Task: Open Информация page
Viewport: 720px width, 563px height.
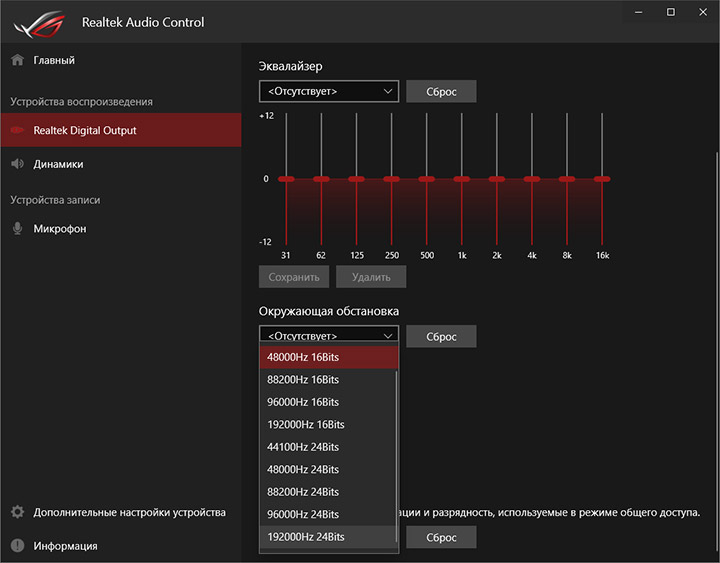Action: pyautogui.click(x=121, y=546)
